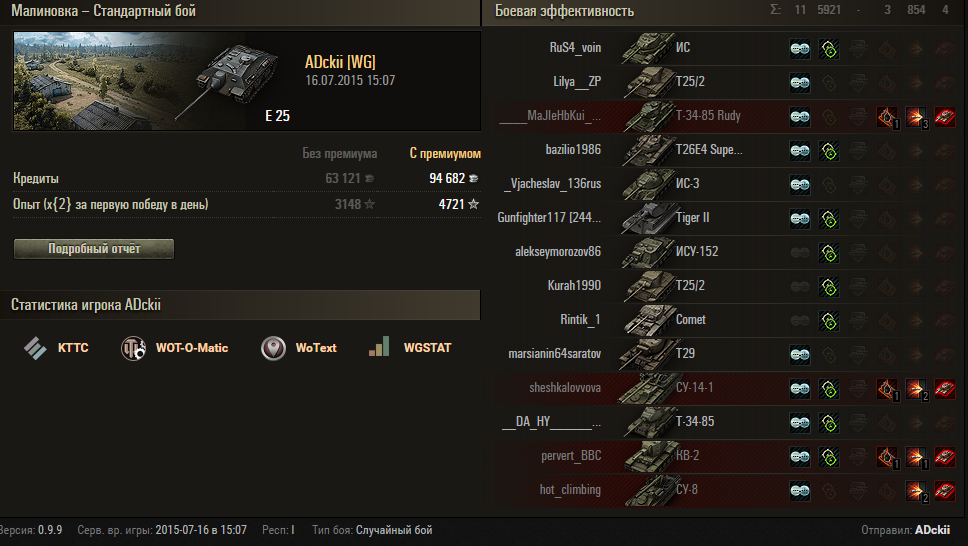
Task: Click the E 25 tank map thumbnail
Action: click(152, 81)
